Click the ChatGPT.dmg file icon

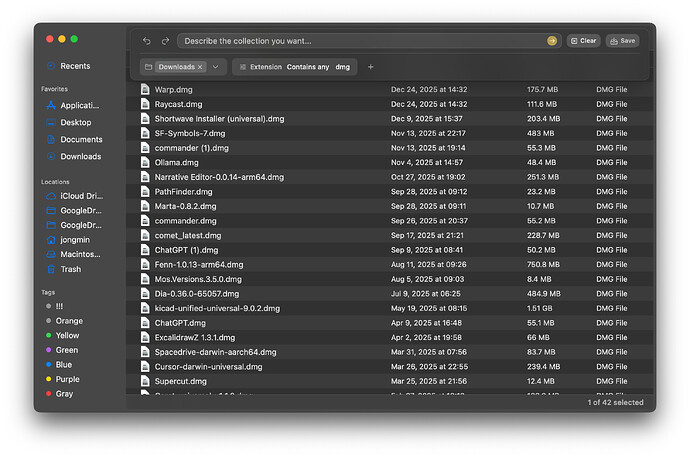[145, 323]
